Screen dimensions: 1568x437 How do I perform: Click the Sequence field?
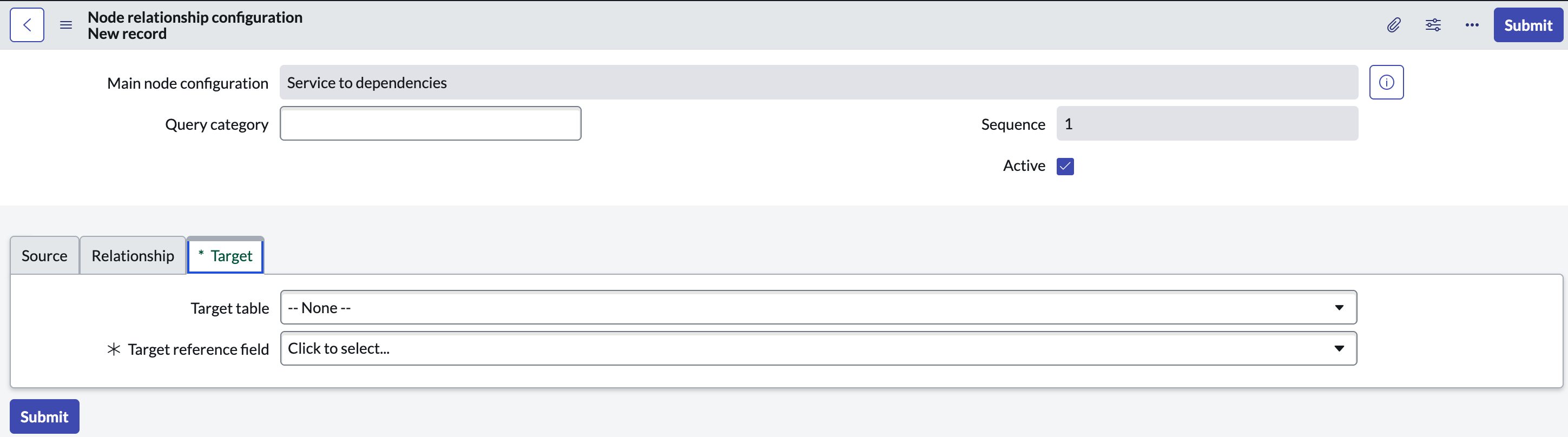[1207, 123]
